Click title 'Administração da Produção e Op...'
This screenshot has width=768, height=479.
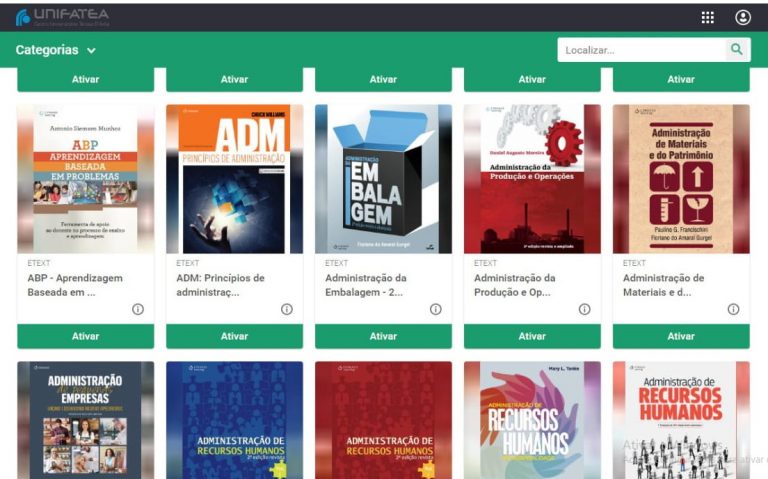(x=515, y=285)
